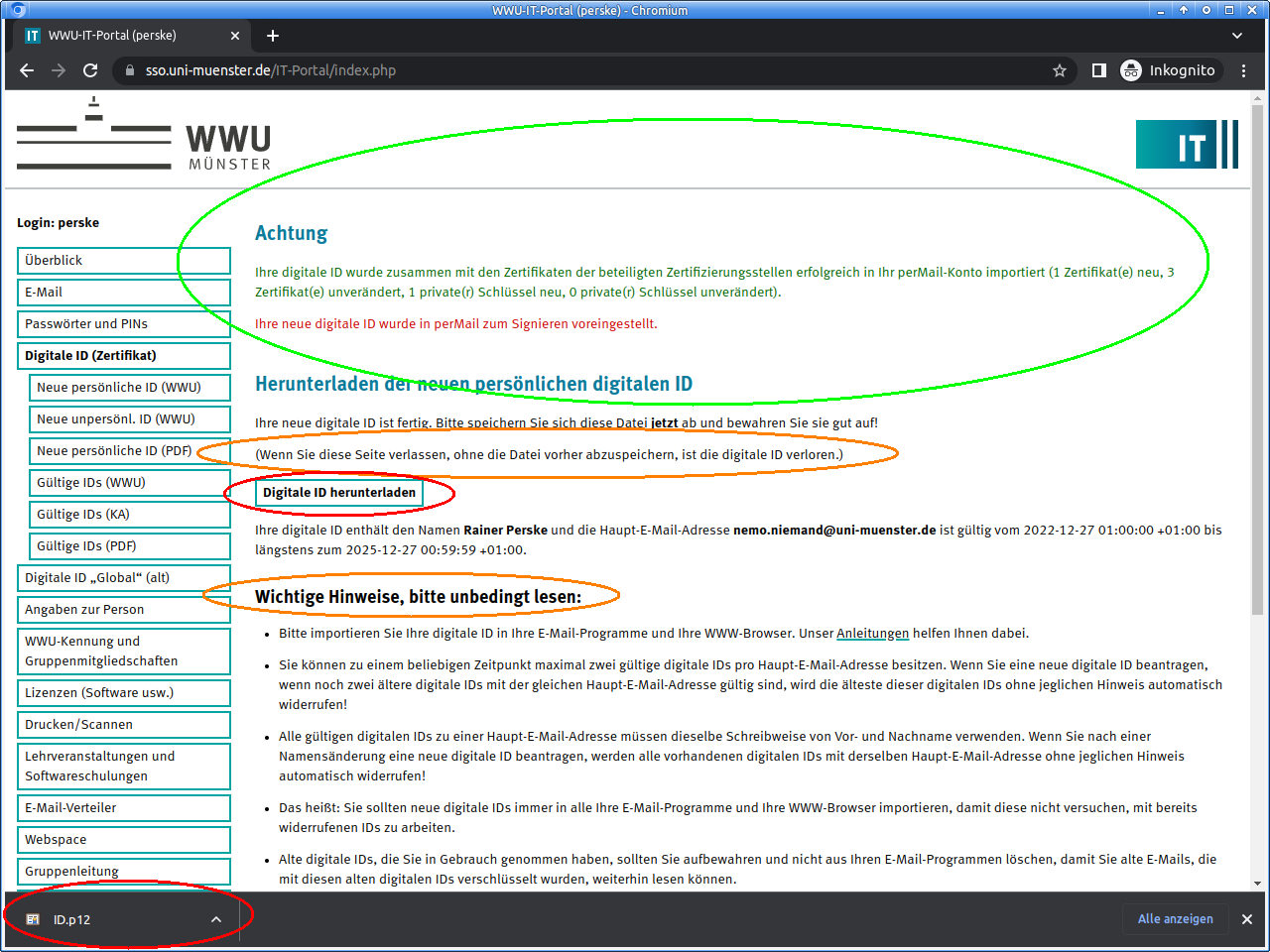Open Chromium three-dot menu

tap(1244, 70)
